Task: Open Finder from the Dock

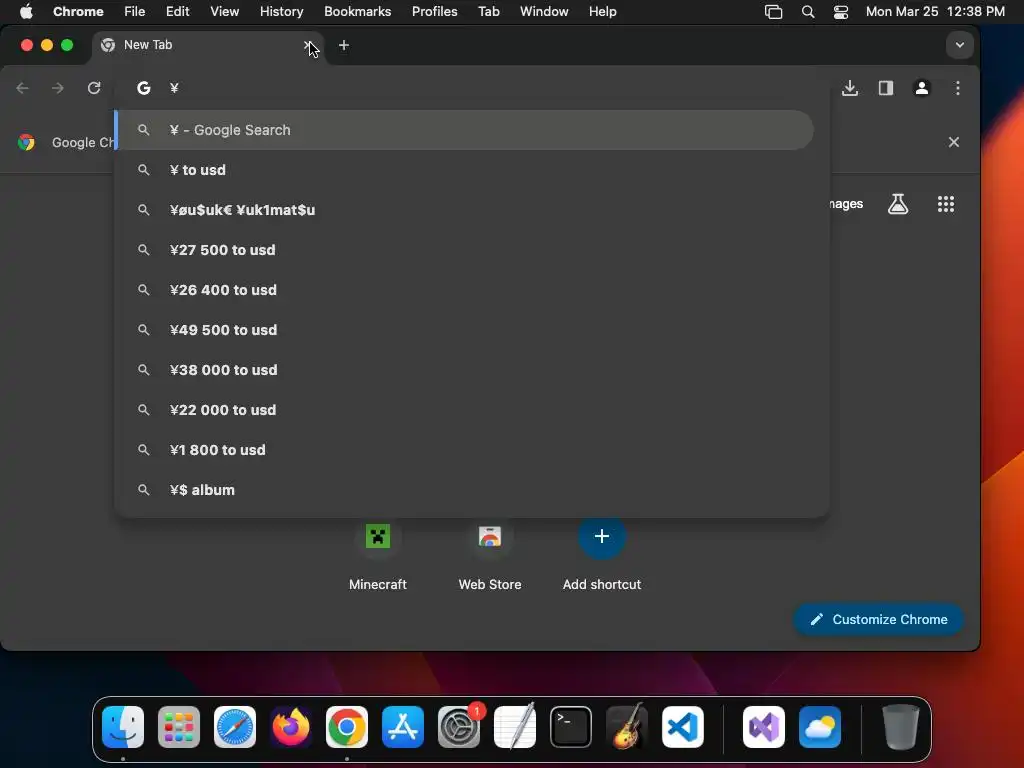Action: click(x=123, y=727)
